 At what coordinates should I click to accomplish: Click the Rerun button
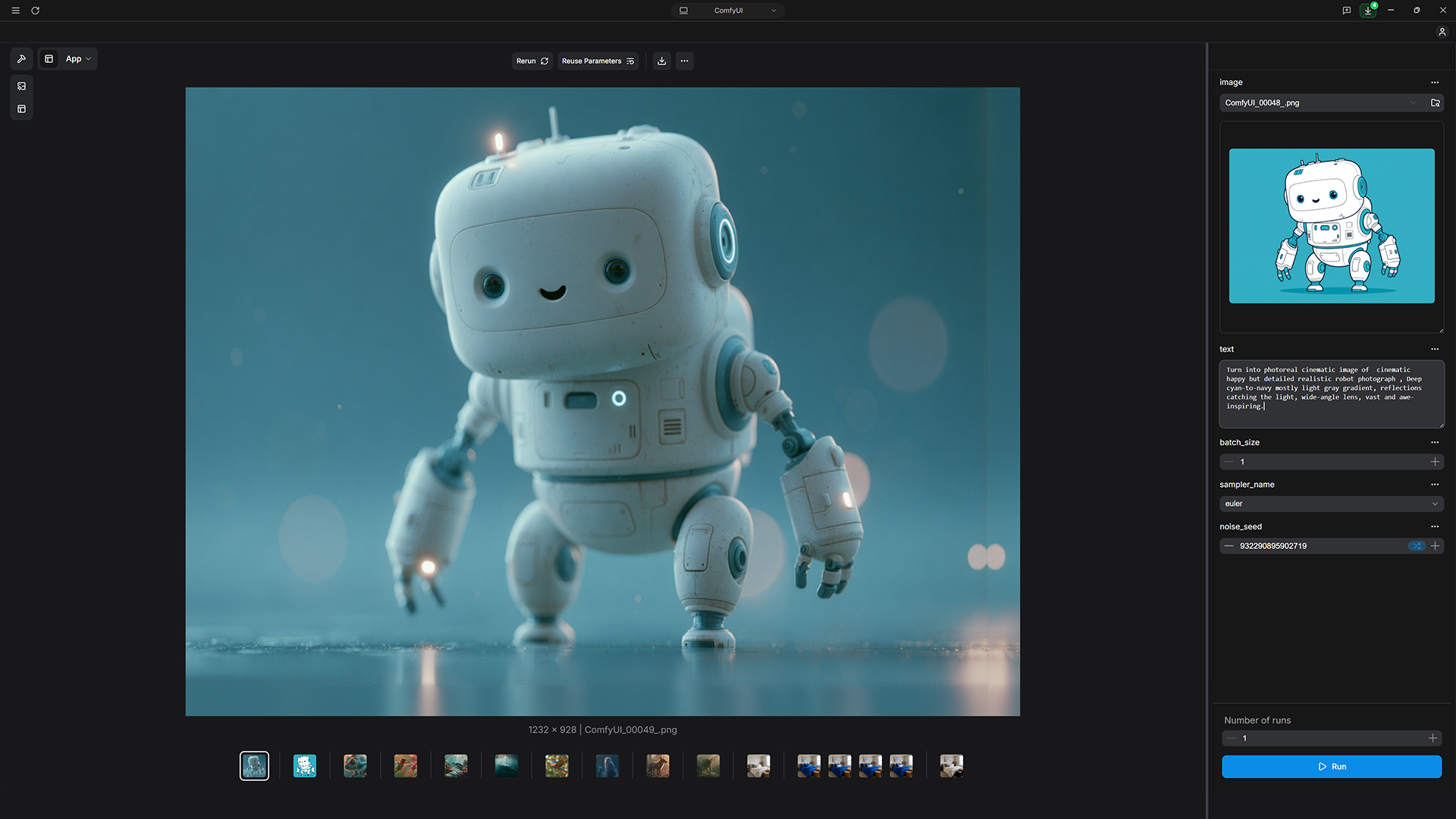click(x=532, y=61)
